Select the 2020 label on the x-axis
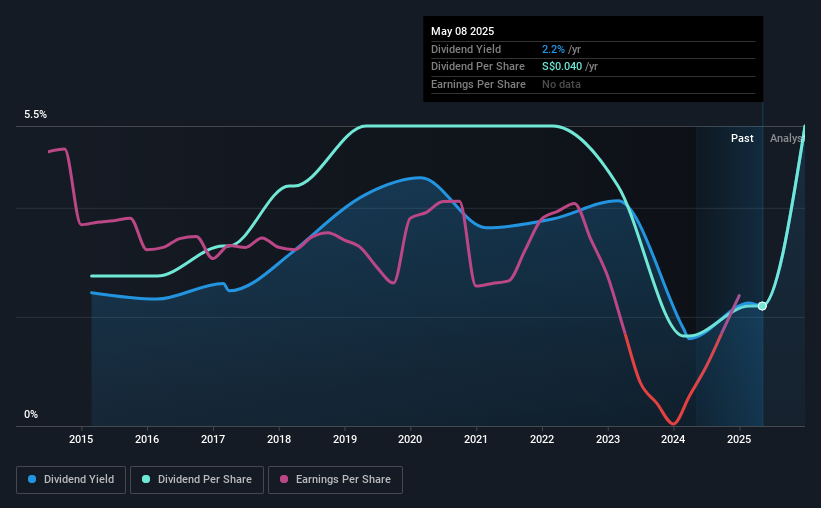The image size is (821, 508). pyautogui.click(x=410, y=439)
